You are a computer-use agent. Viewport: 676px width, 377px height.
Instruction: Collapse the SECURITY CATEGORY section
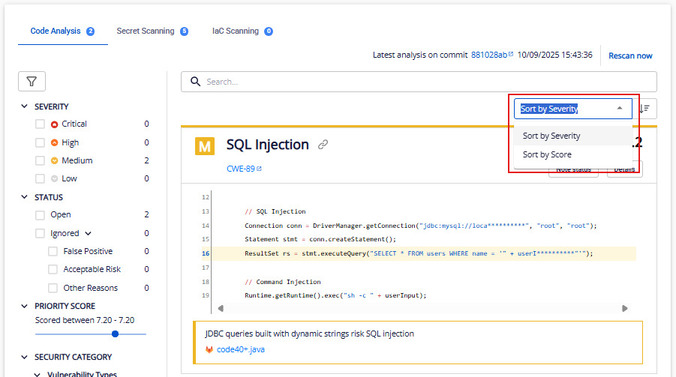click(x=25, y=357)
